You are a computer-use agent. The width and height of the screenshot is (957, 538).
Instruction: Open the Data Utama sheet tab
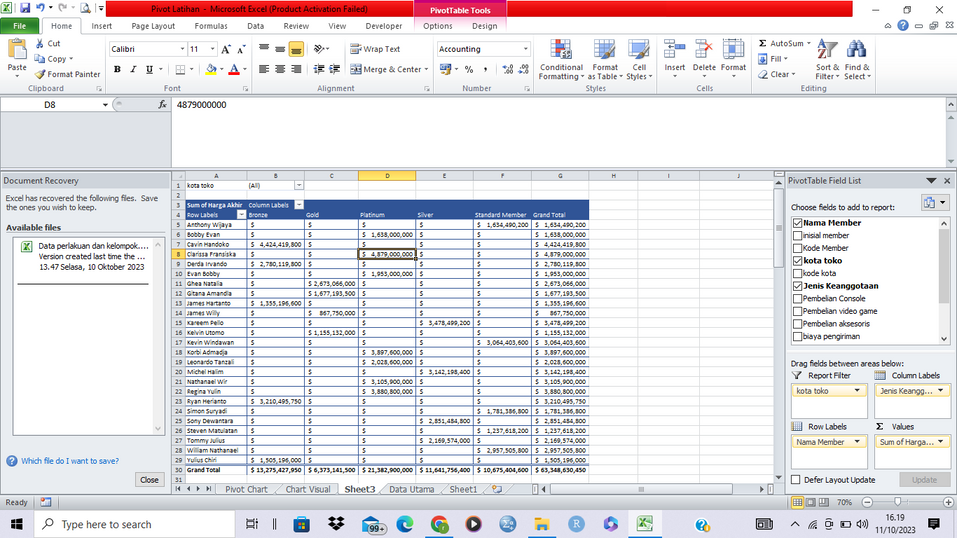pos(411,489)
